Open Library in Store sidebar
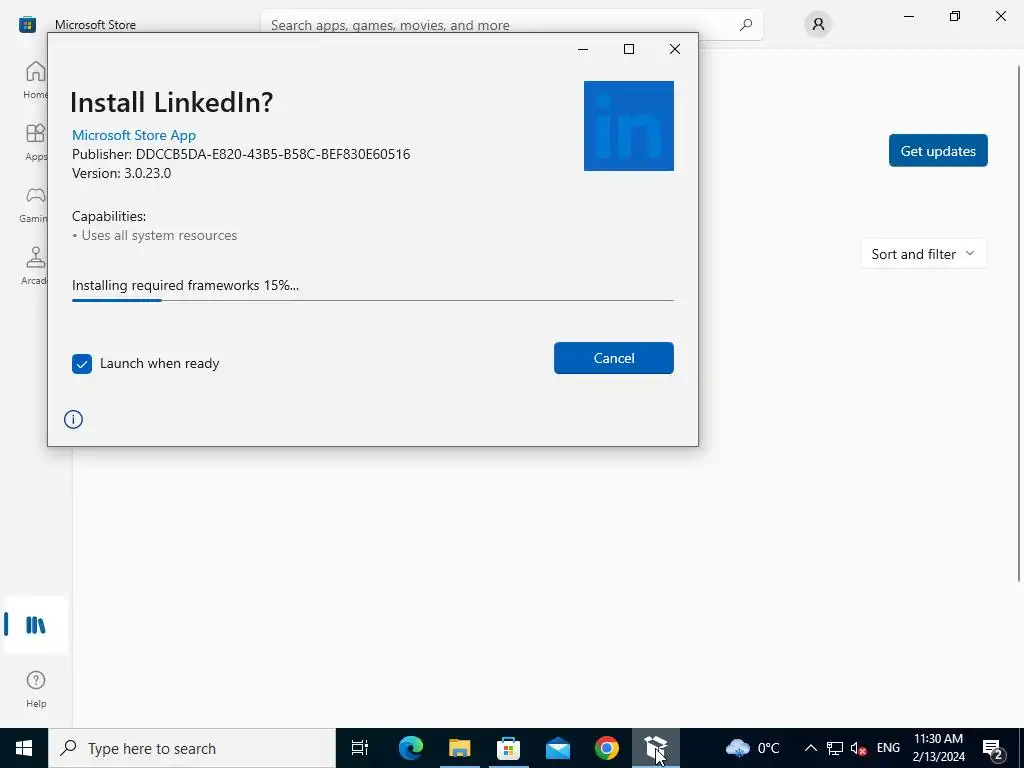 [35, 625]
